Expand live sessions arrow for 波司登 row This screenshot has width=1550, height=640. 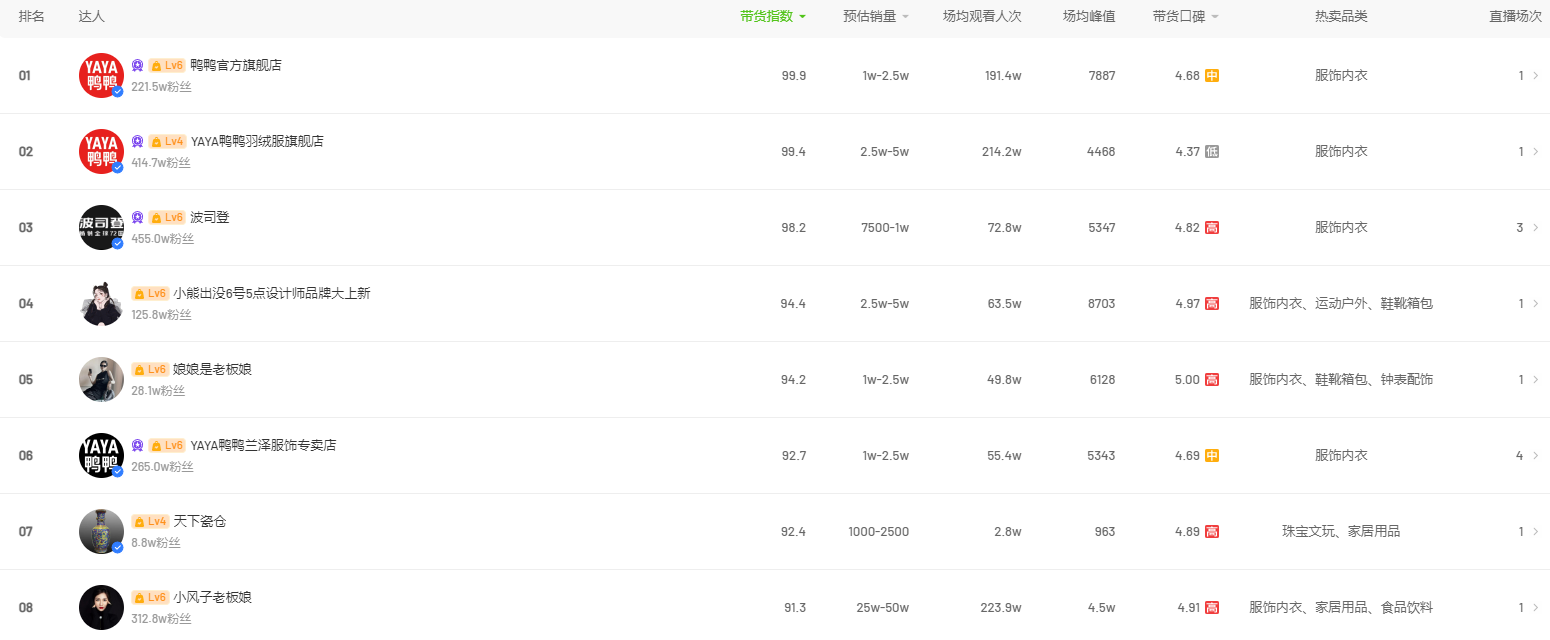(1535, 227)
